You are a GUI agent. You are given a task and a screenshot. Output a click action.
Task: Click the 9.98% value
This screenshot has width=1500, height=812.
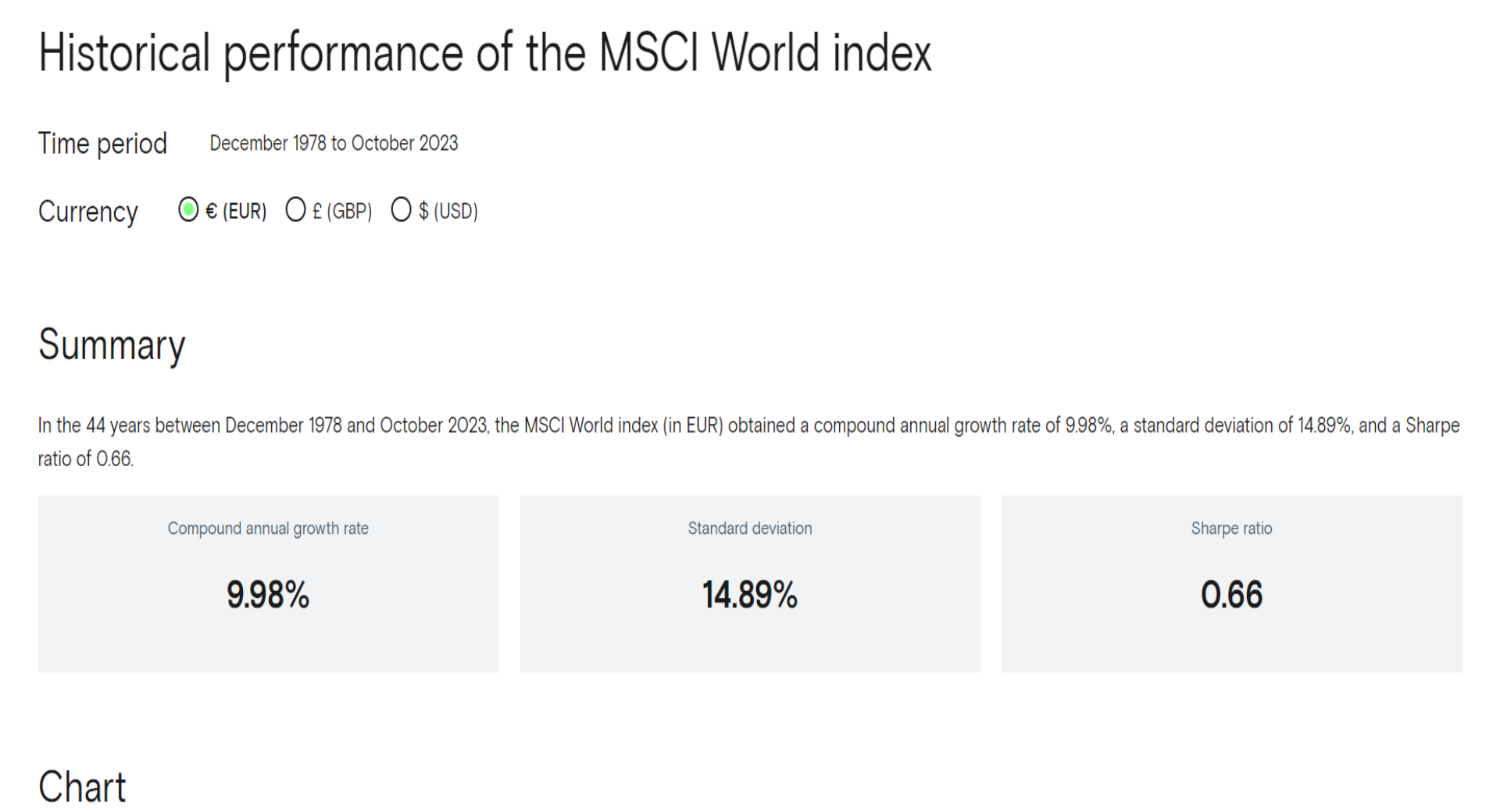click(x=268, y=595)
